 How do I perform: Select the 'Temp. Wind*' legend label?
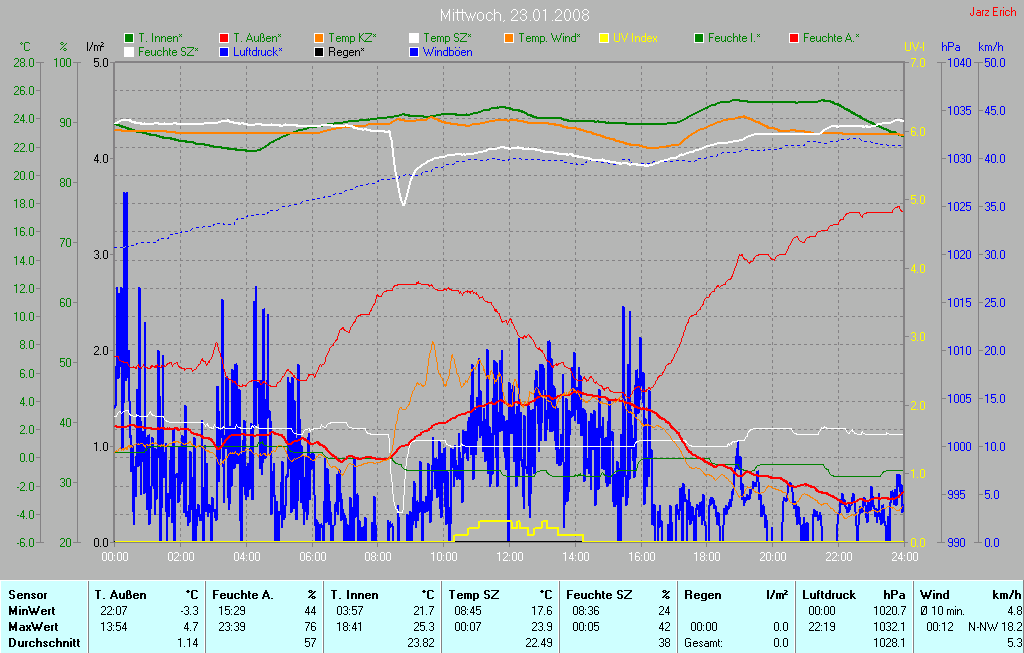549,39
